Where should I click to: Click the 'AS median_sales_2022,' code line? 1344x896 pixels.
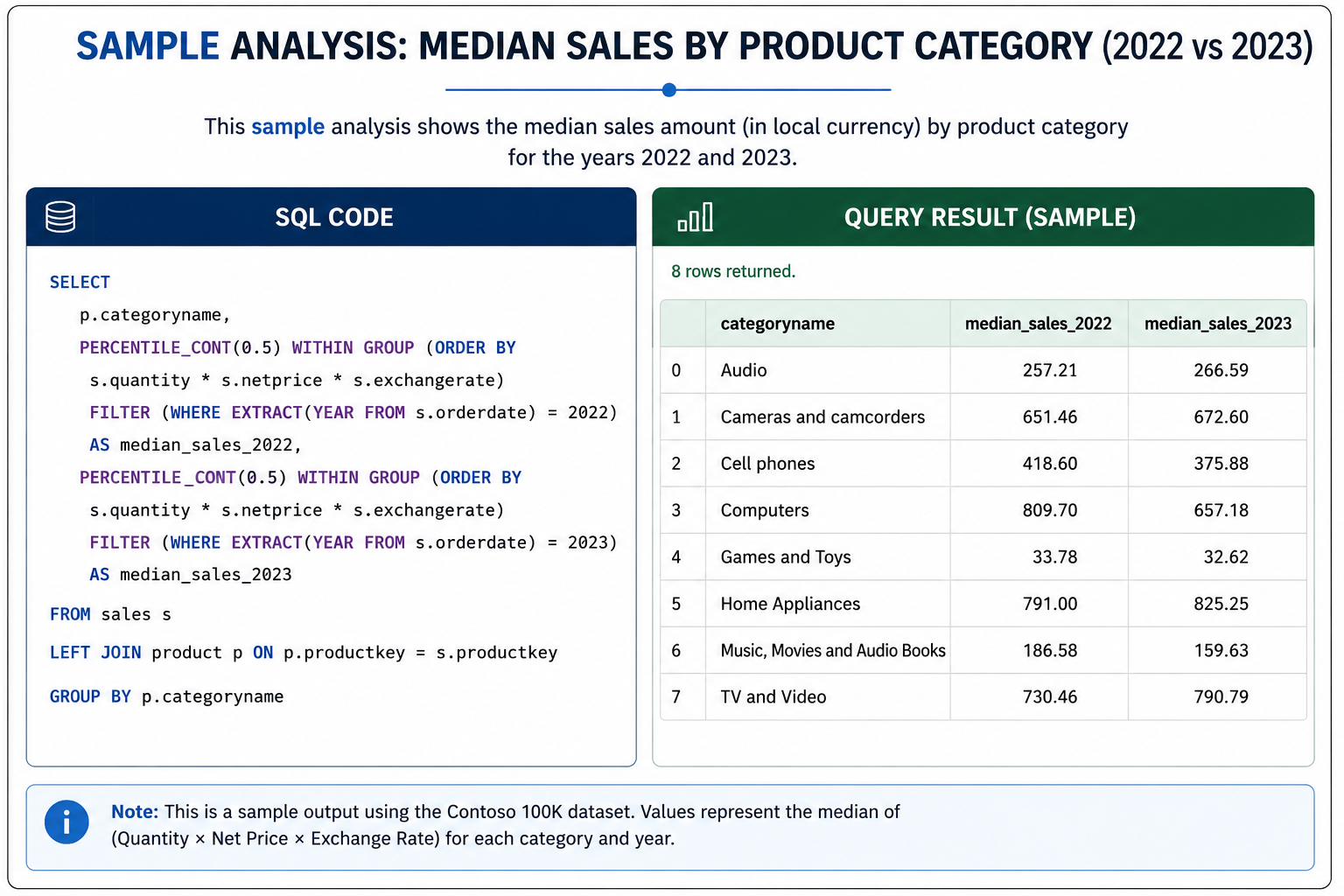click(x=195, y=445)
